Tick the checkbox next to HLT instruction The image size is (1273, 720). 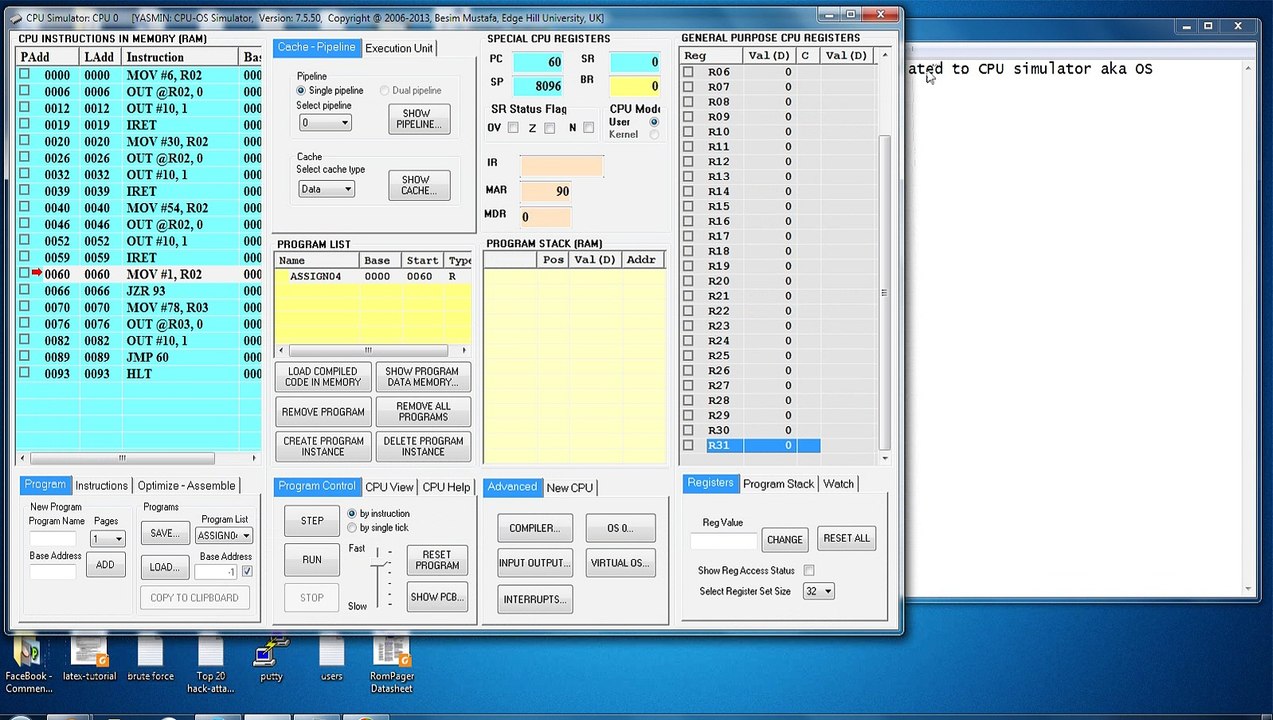point(25,374)
